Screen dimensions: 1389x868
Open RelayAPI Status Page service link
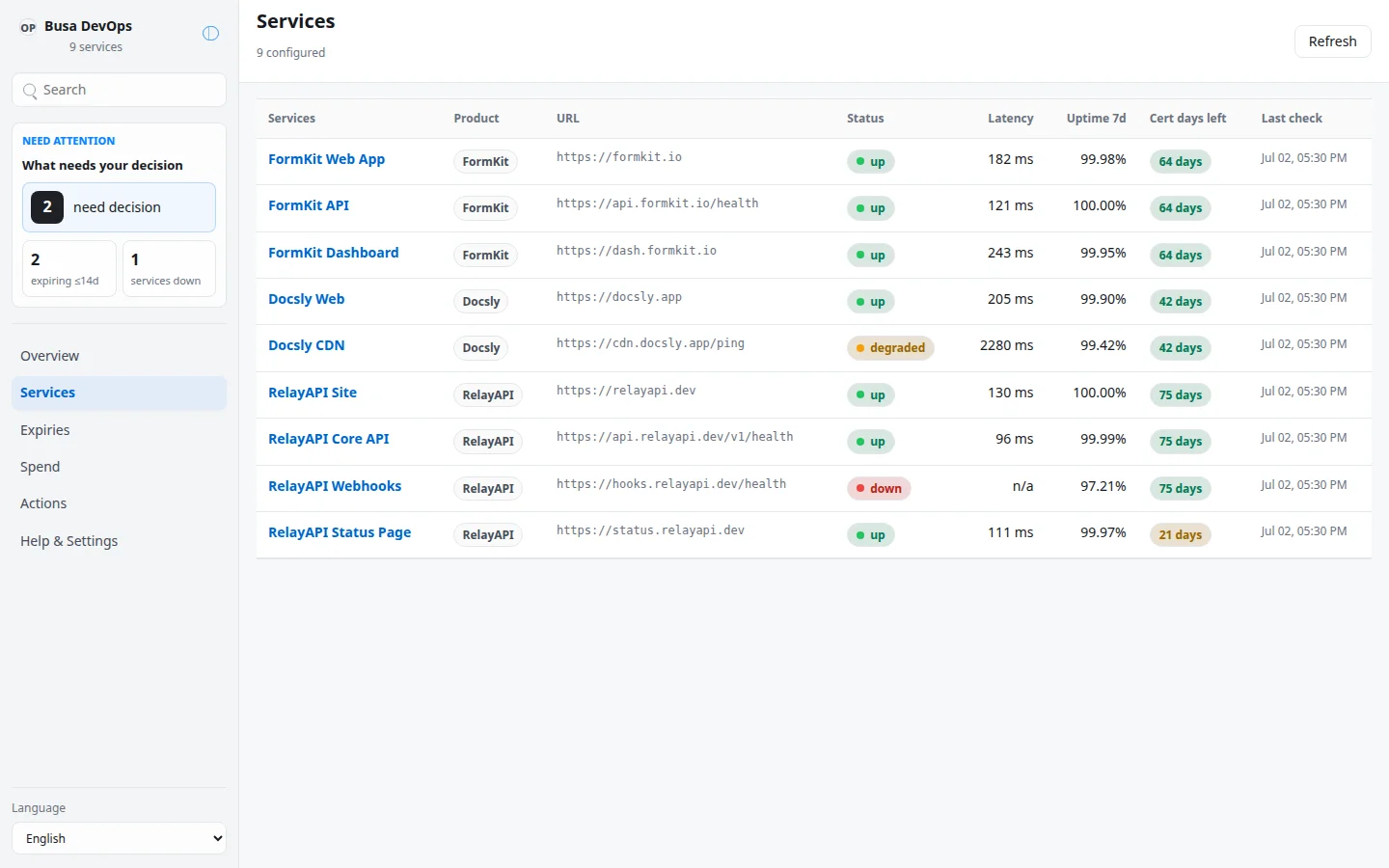pos(340,532)
